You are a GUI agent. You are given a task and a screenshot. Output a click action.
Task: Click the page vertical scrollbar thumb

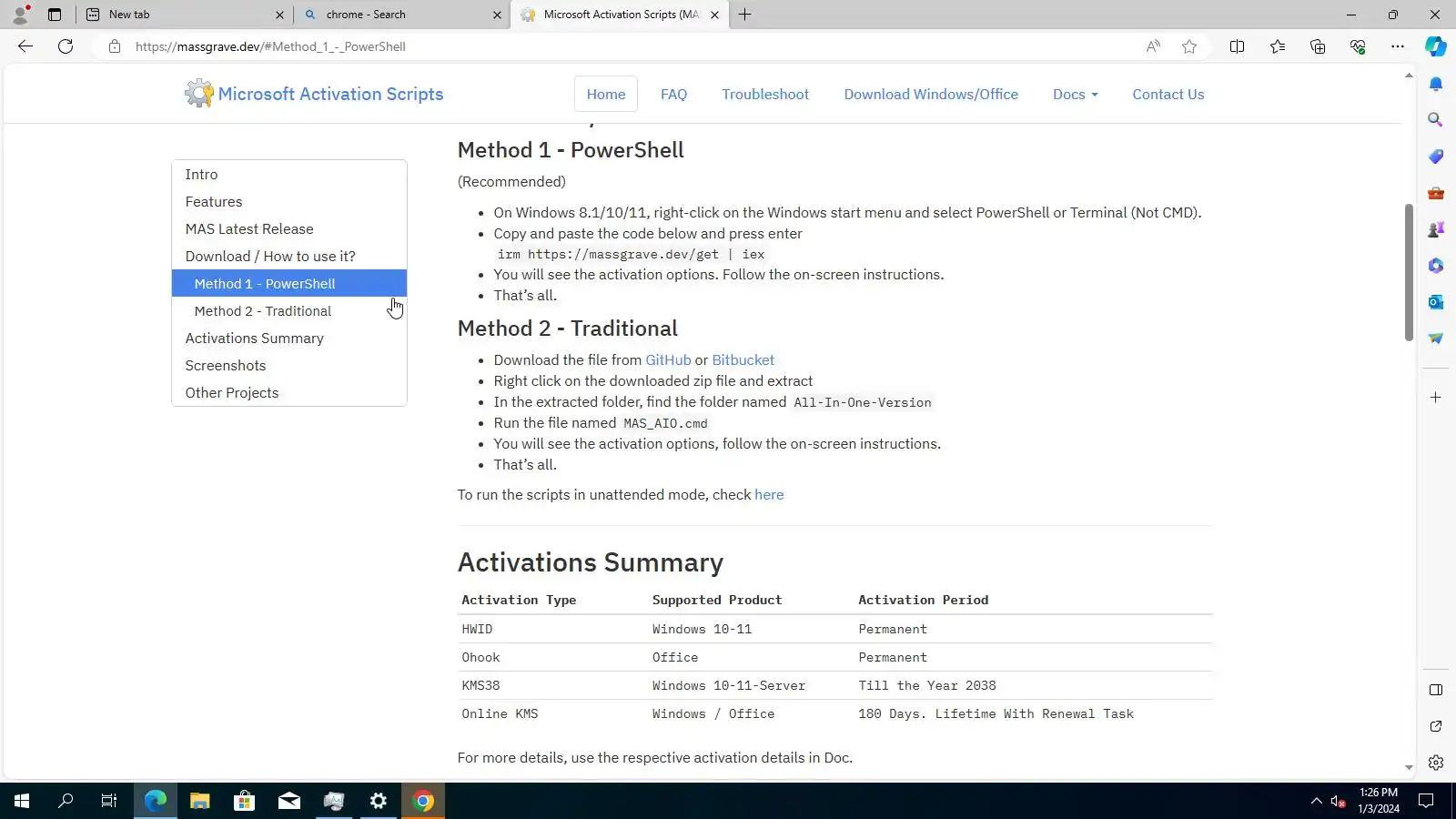tap(1409, 273)
